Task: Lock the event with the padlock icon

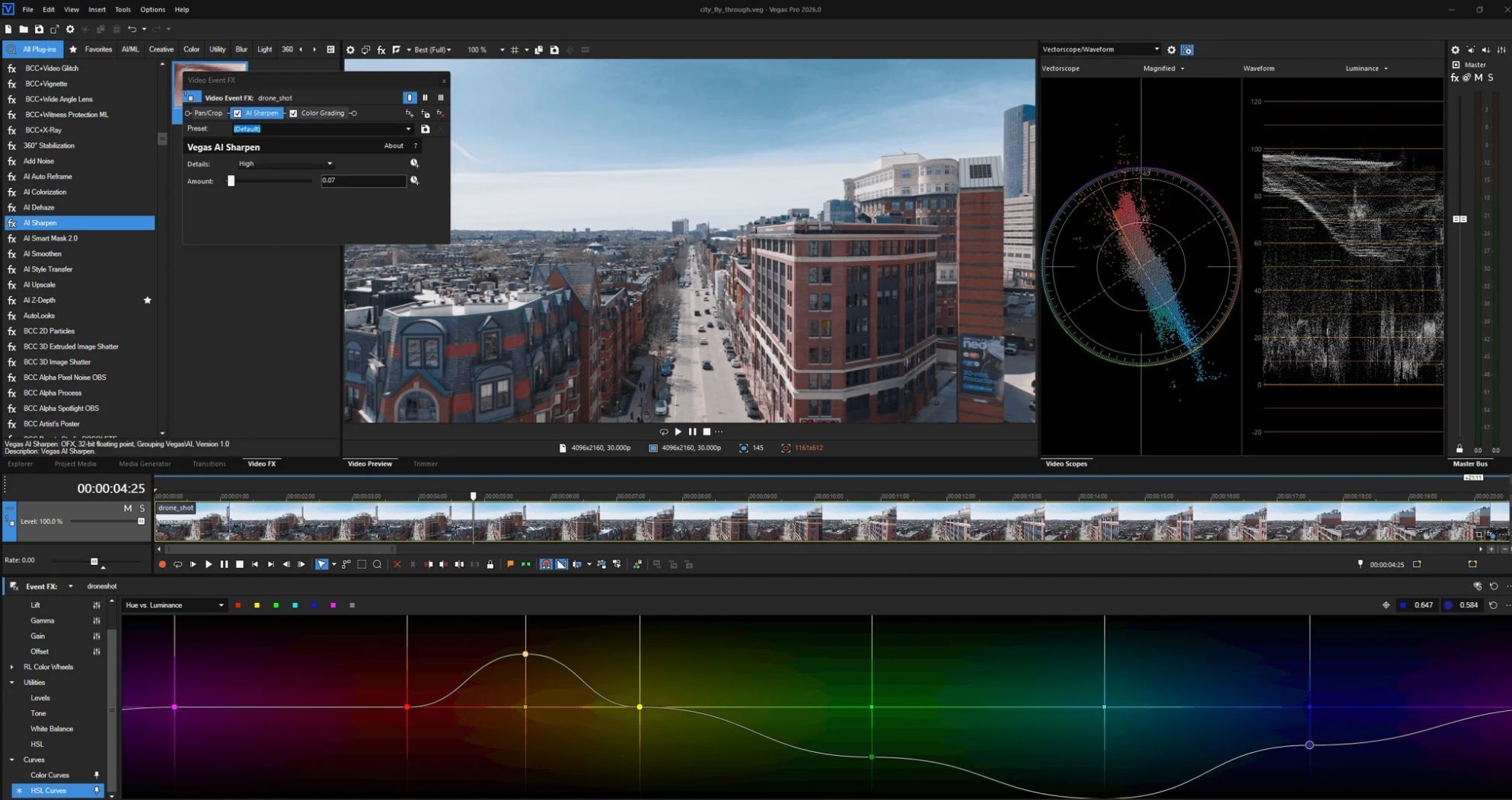Action: [490, 565]
